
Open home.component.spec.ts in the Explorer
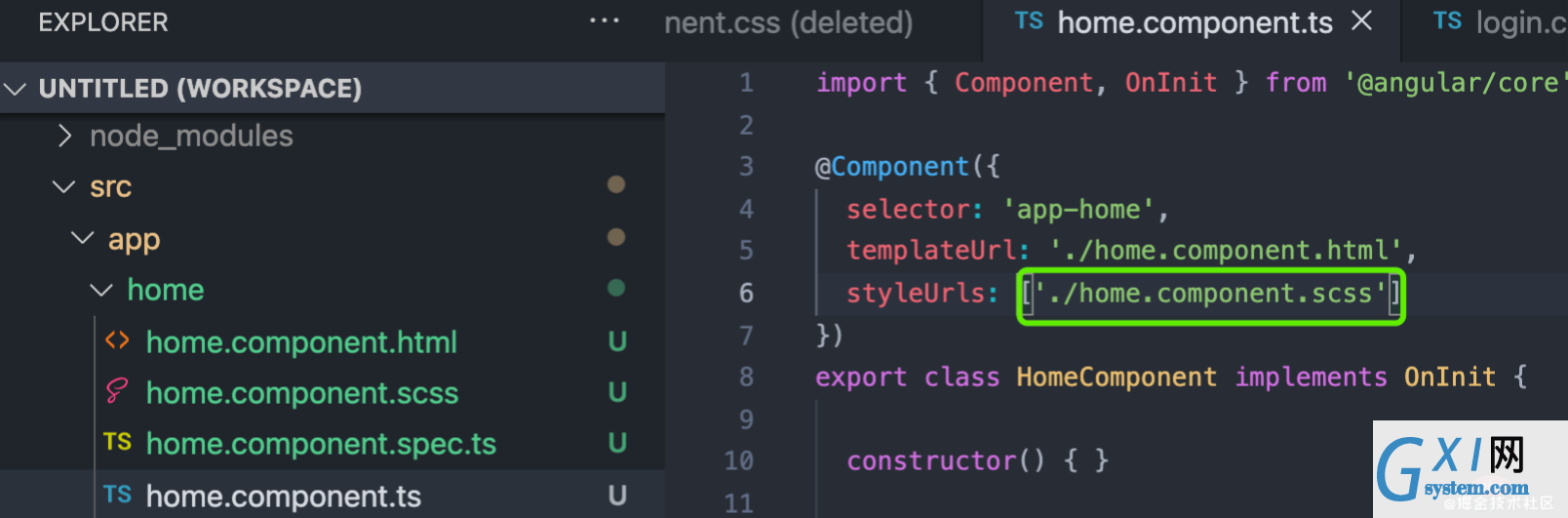[321, 444]
